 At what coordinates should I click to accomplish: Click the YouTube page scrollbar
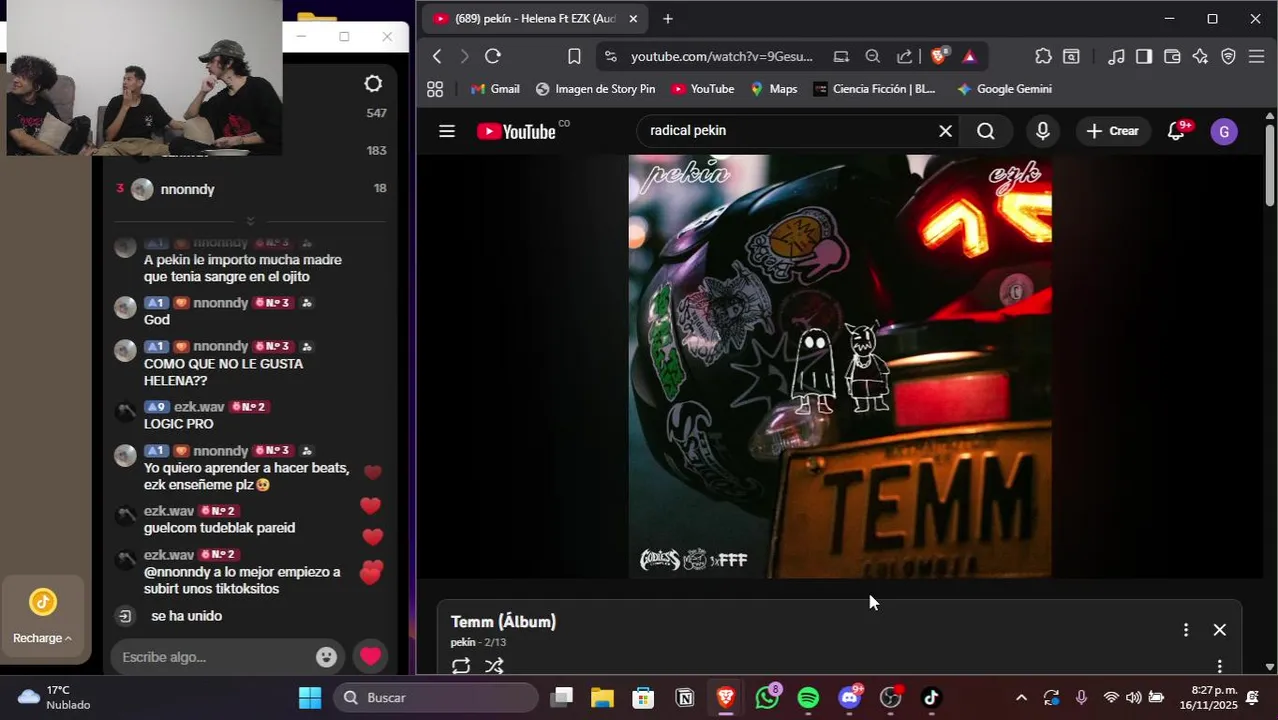pos(1270,167)
